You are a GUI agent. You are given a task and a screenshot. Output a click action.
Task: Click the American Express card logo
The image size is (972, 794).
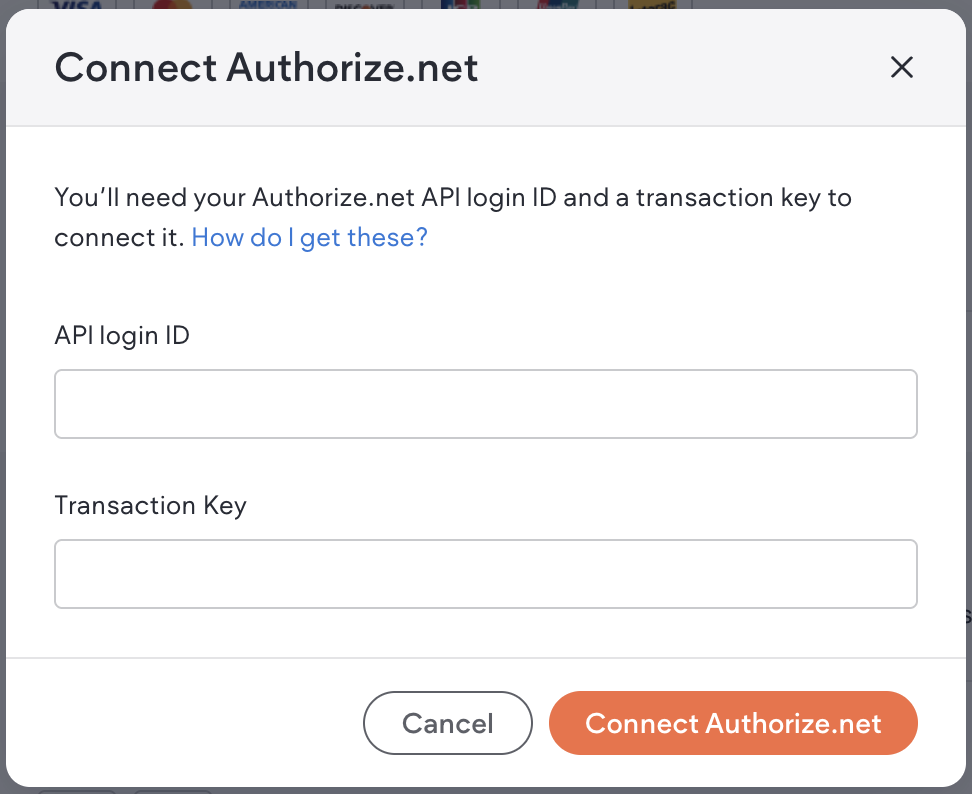pos(266,5)
